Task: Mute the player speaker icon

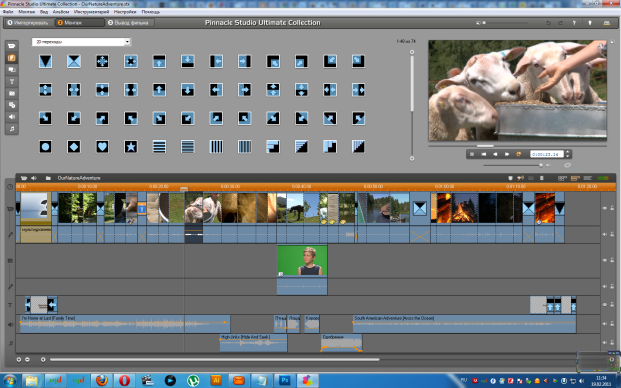Action: [x=549, y=165]
